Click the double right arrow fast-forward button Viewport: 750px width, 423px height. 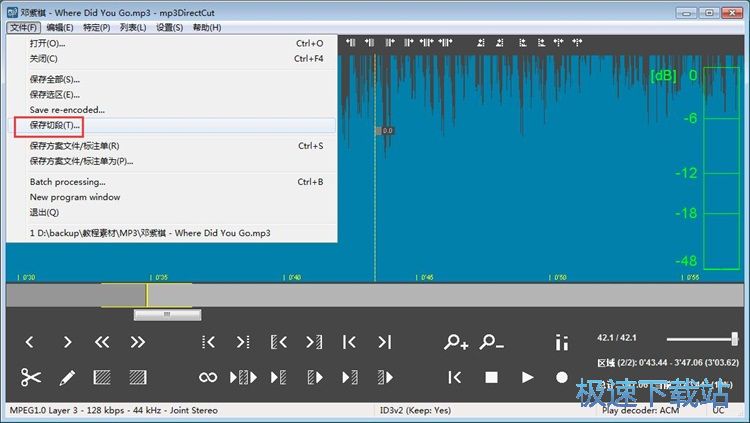pos(138,342)
